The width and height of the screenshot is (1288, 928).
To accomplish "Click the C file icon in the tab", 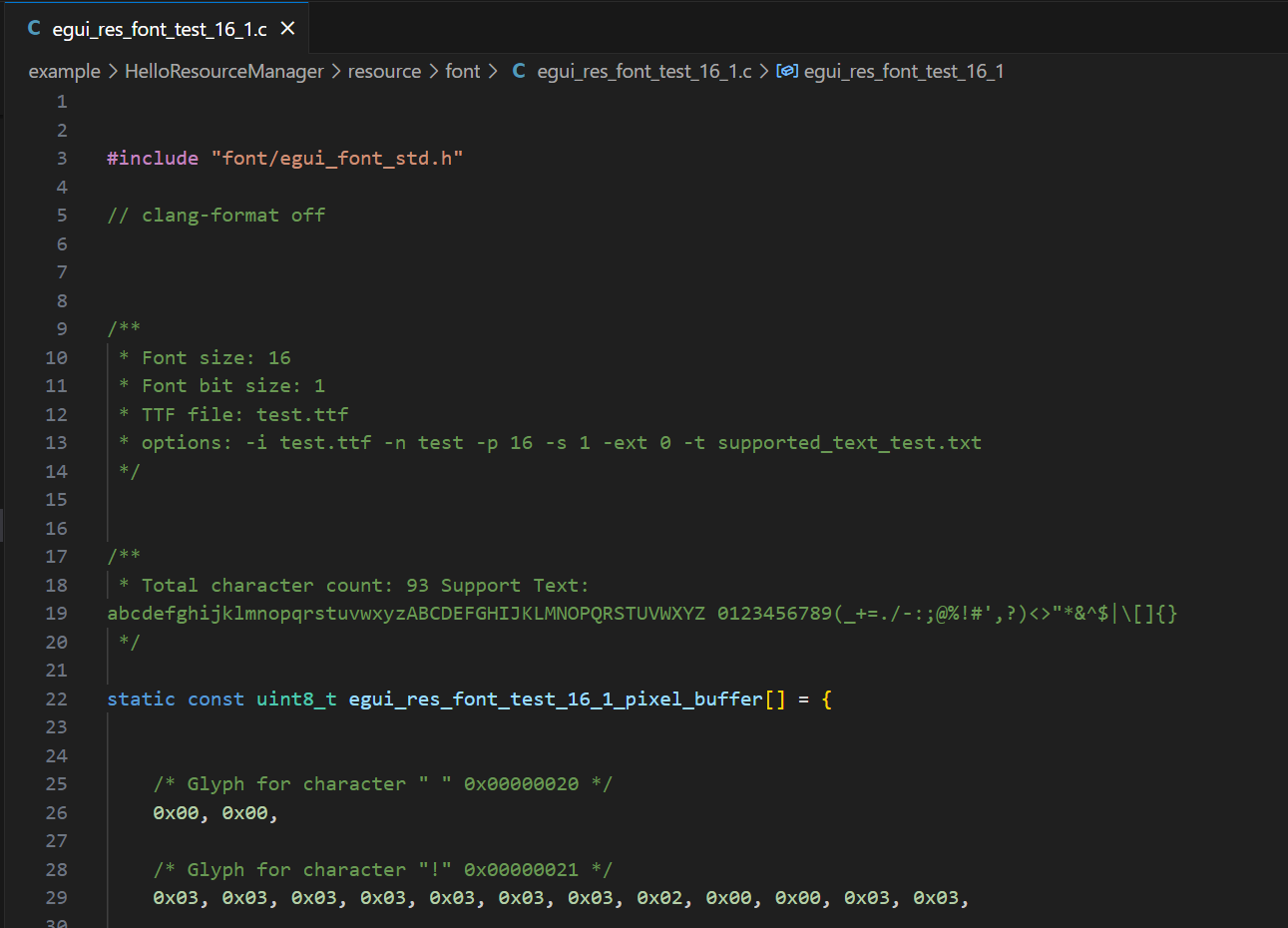I will 34,29.
